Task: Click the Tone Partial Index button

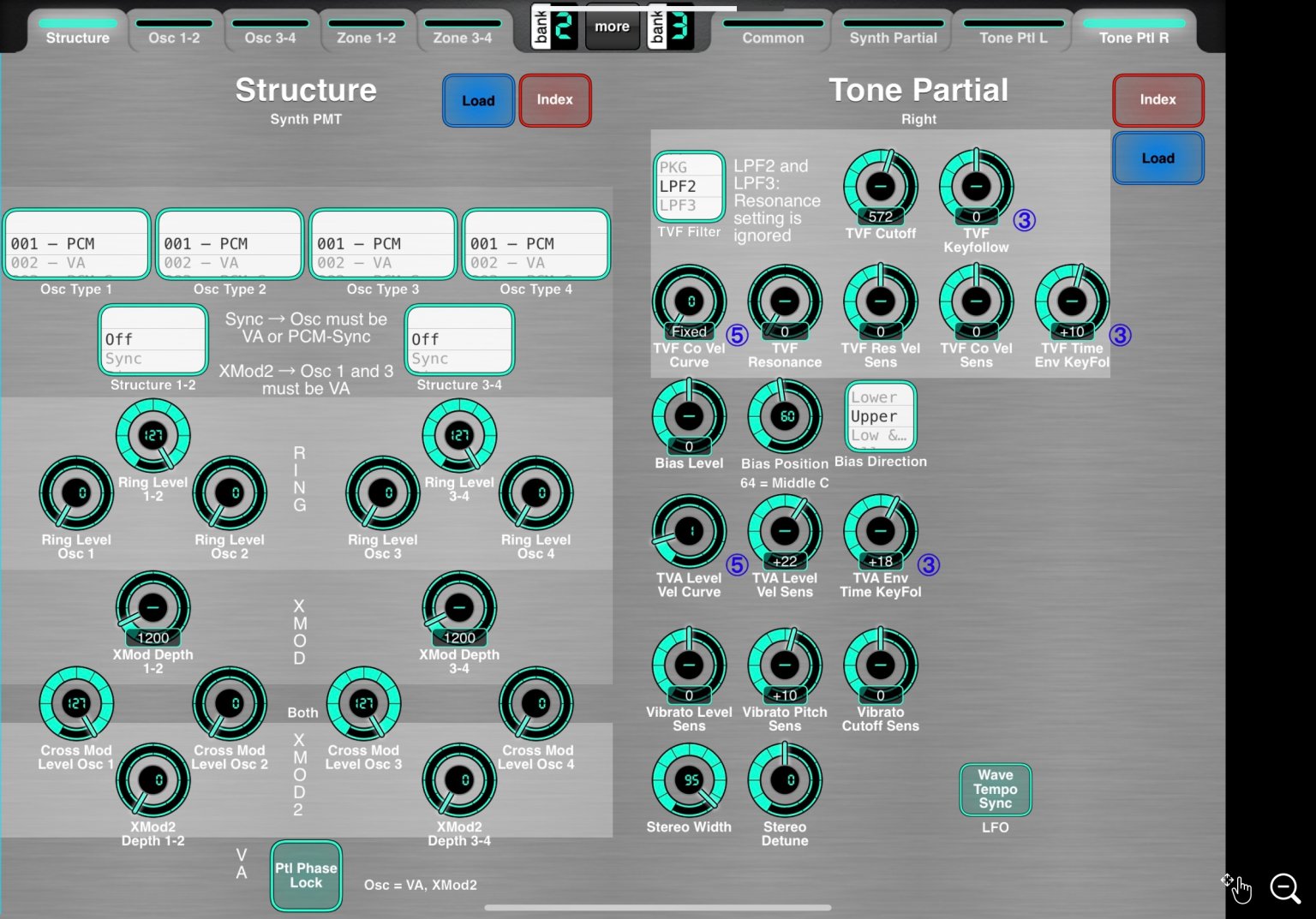Action: point(1157,100)
